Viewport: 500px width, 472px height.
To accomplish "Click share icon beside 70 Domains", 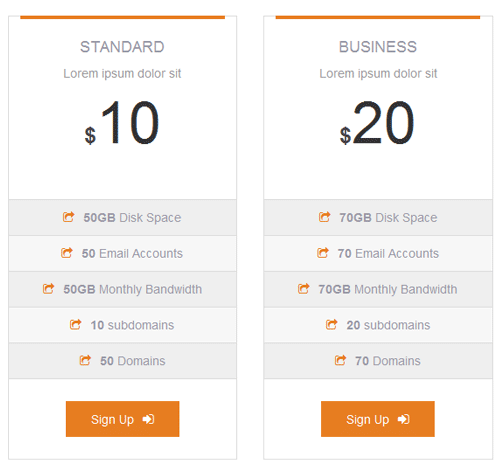I will (341, 360).
